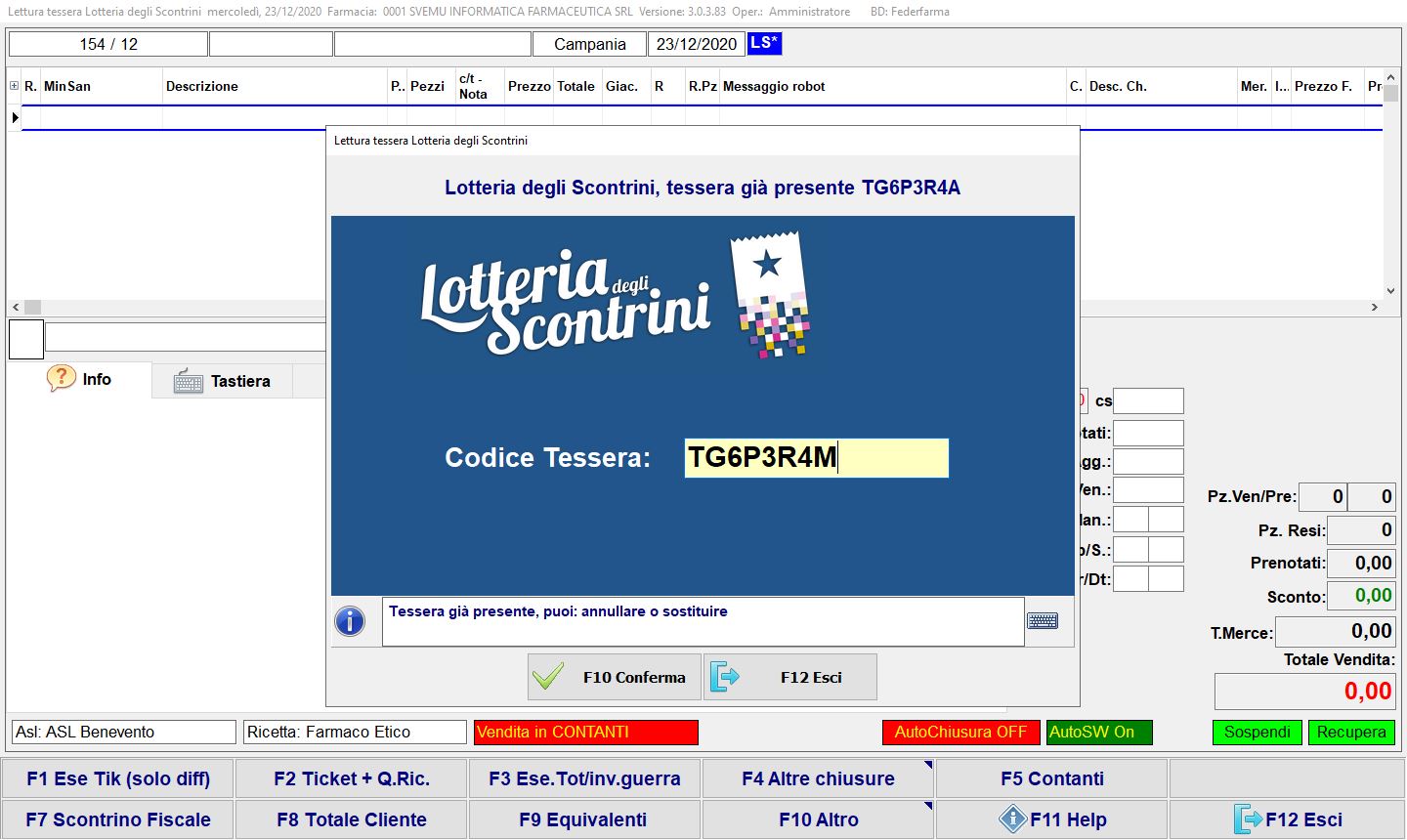1407x840 pixels.
Task: Click the blue info icon in dialog
Action: 350,621
